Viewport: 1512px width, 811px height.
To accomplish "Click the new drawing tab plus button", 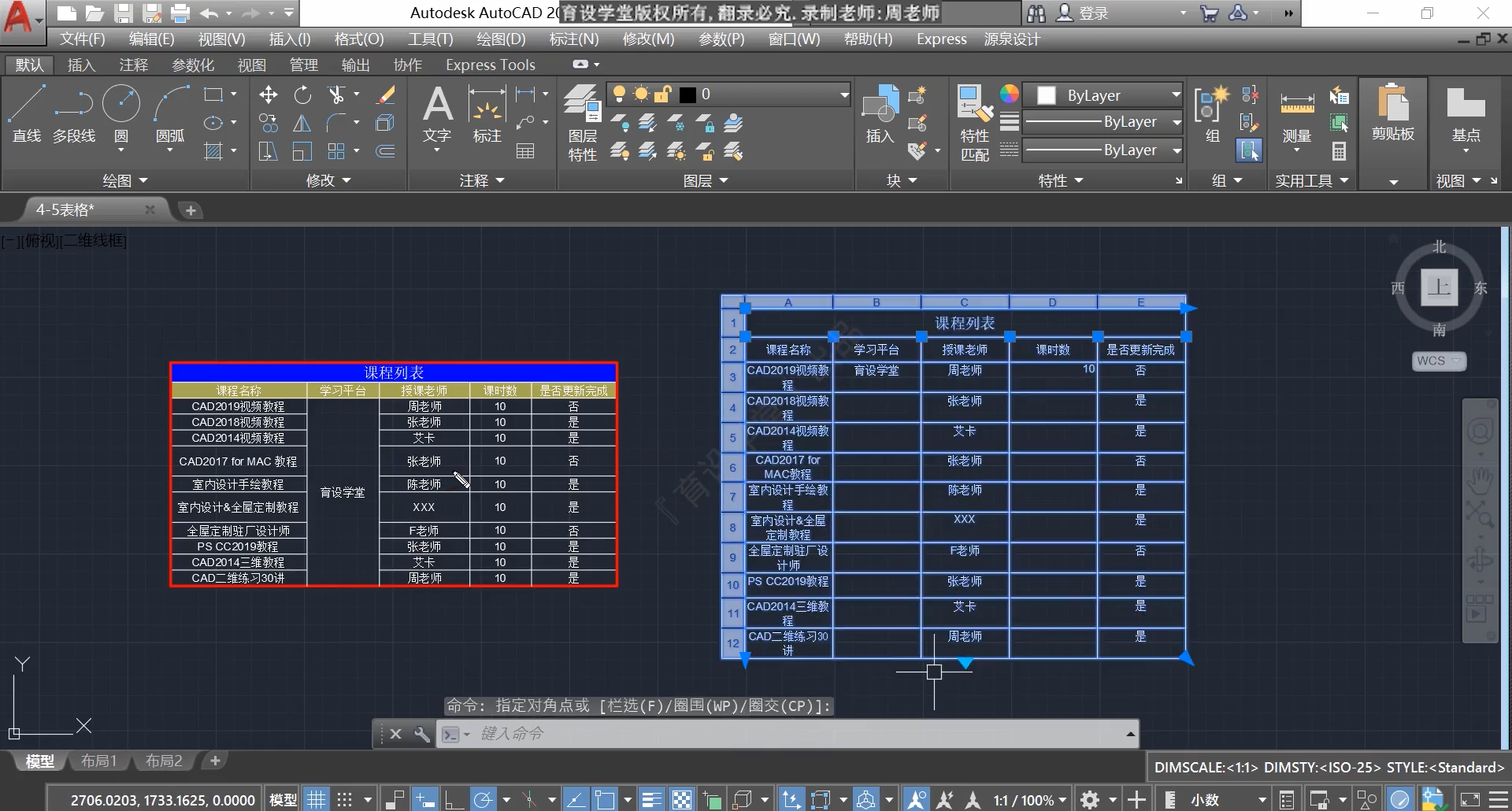I will [x=191, y=210].
